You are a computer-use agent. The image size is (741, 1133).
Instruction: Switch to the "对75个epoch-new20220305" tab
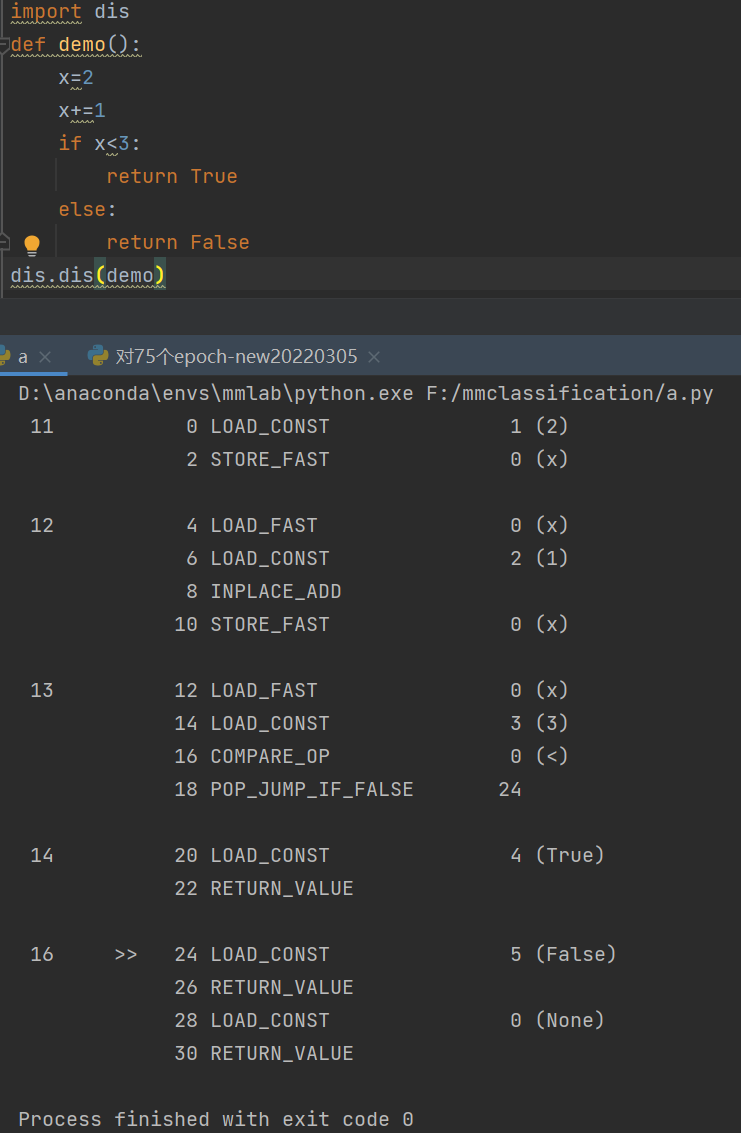[235, 355]
